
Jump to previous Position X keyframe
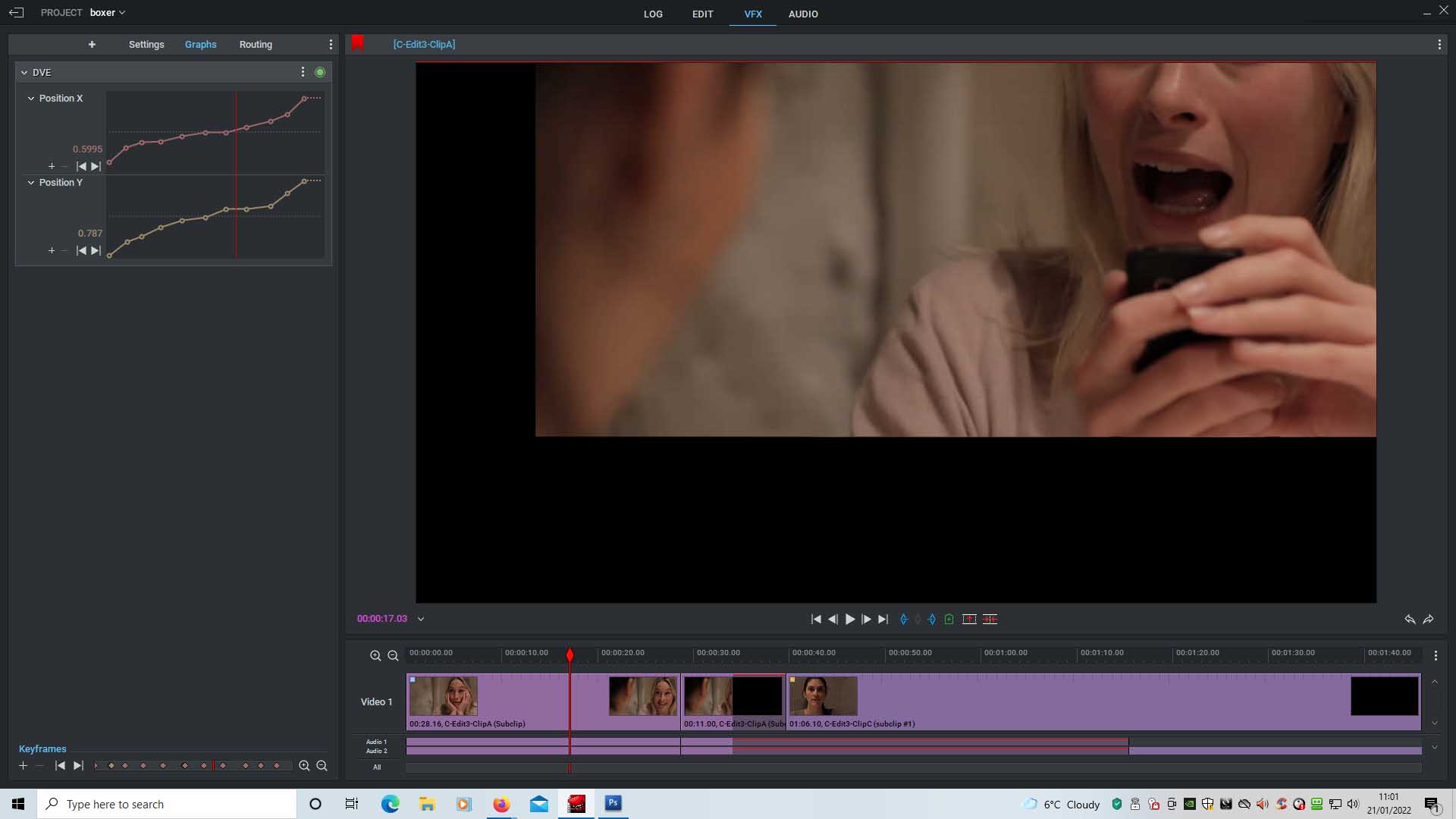(x=81, y=166)
